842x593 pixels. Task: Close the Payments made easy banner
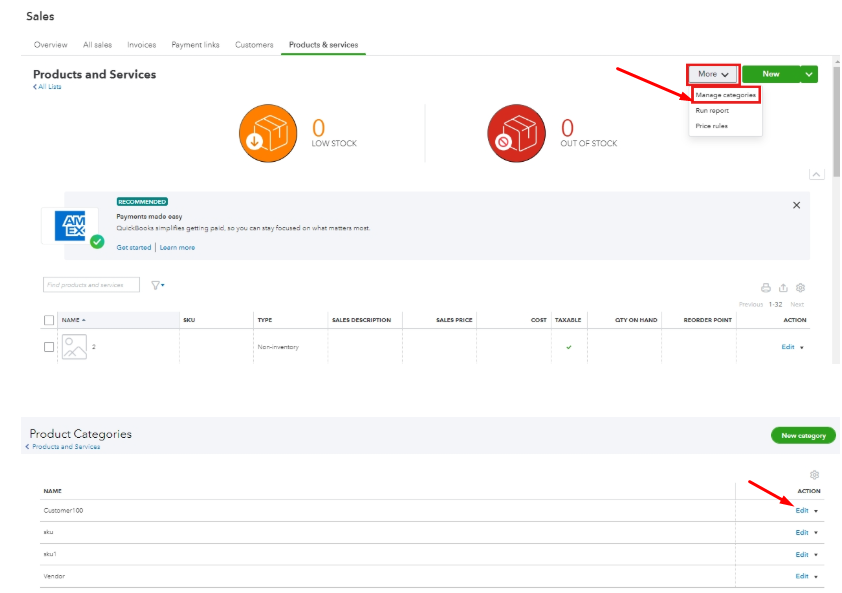[796, 205]
